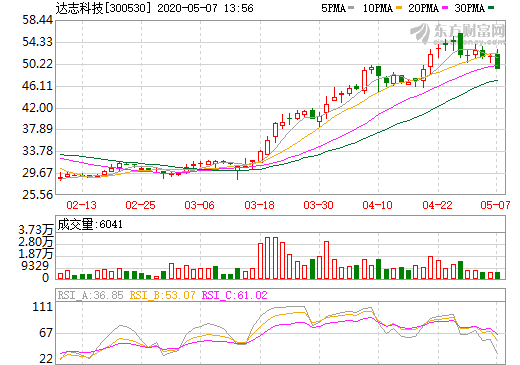Screen dimensions: 520x365
Task: Click the 02-25 date label
Action: click(140, 205)
